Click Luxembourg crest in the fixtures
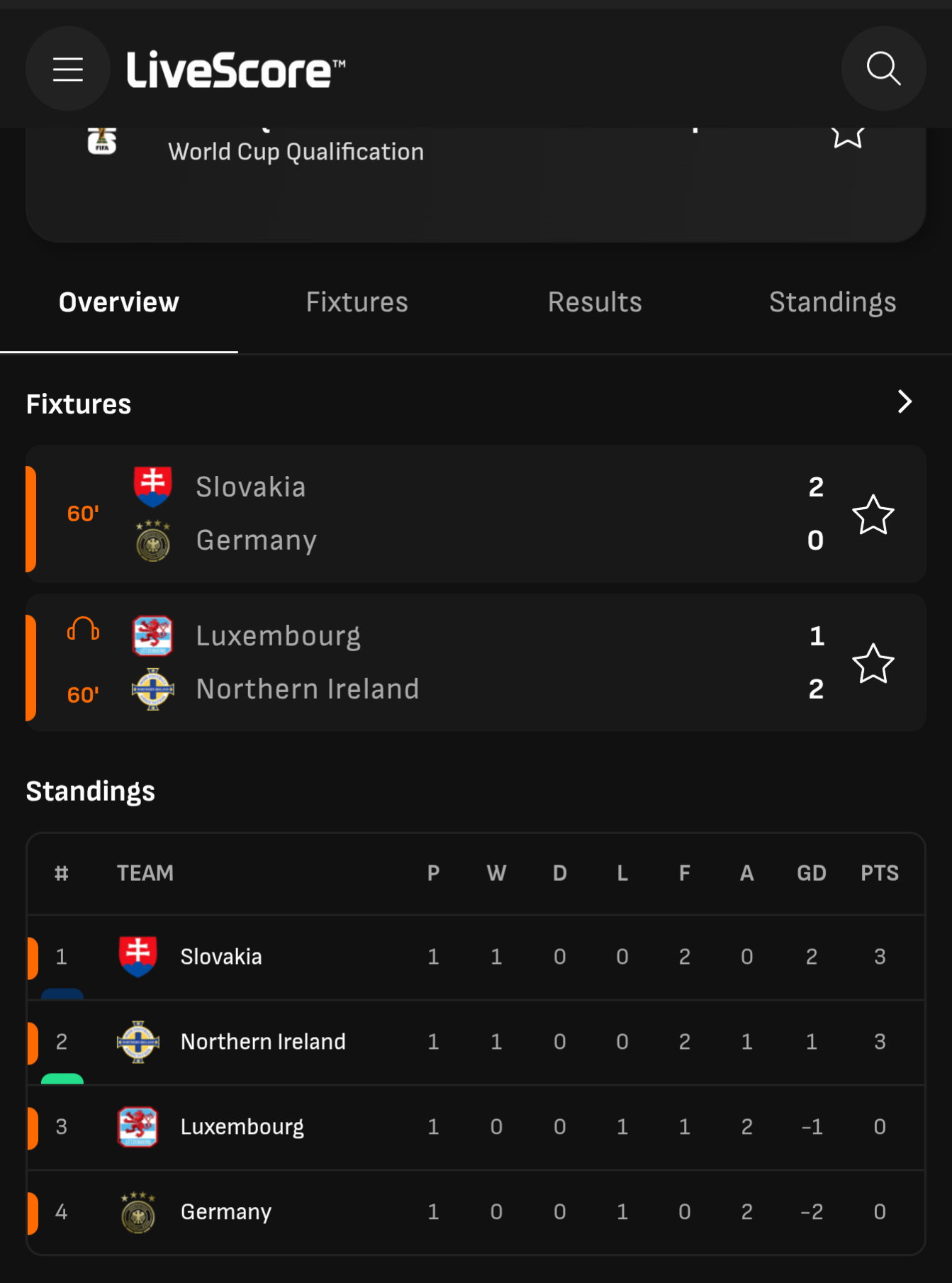Viewport: 952px width, 1283px height. (x=152, y=635)
